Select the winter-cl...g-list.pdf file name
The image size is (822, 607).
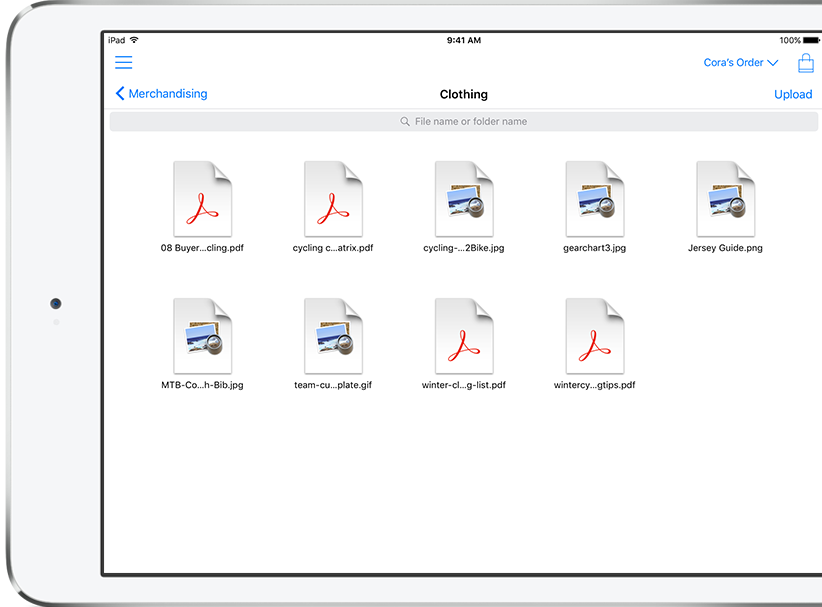point(464,385)
